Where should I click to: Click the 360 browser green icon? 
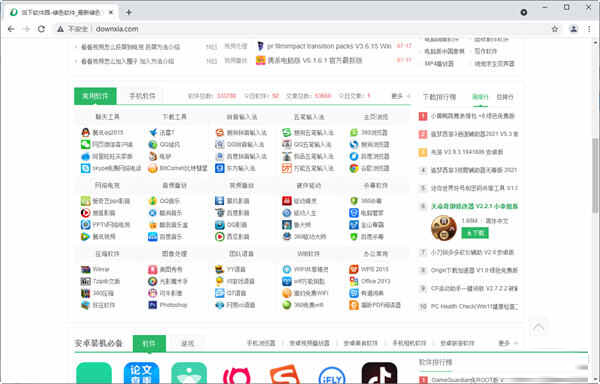coord(354,132)
